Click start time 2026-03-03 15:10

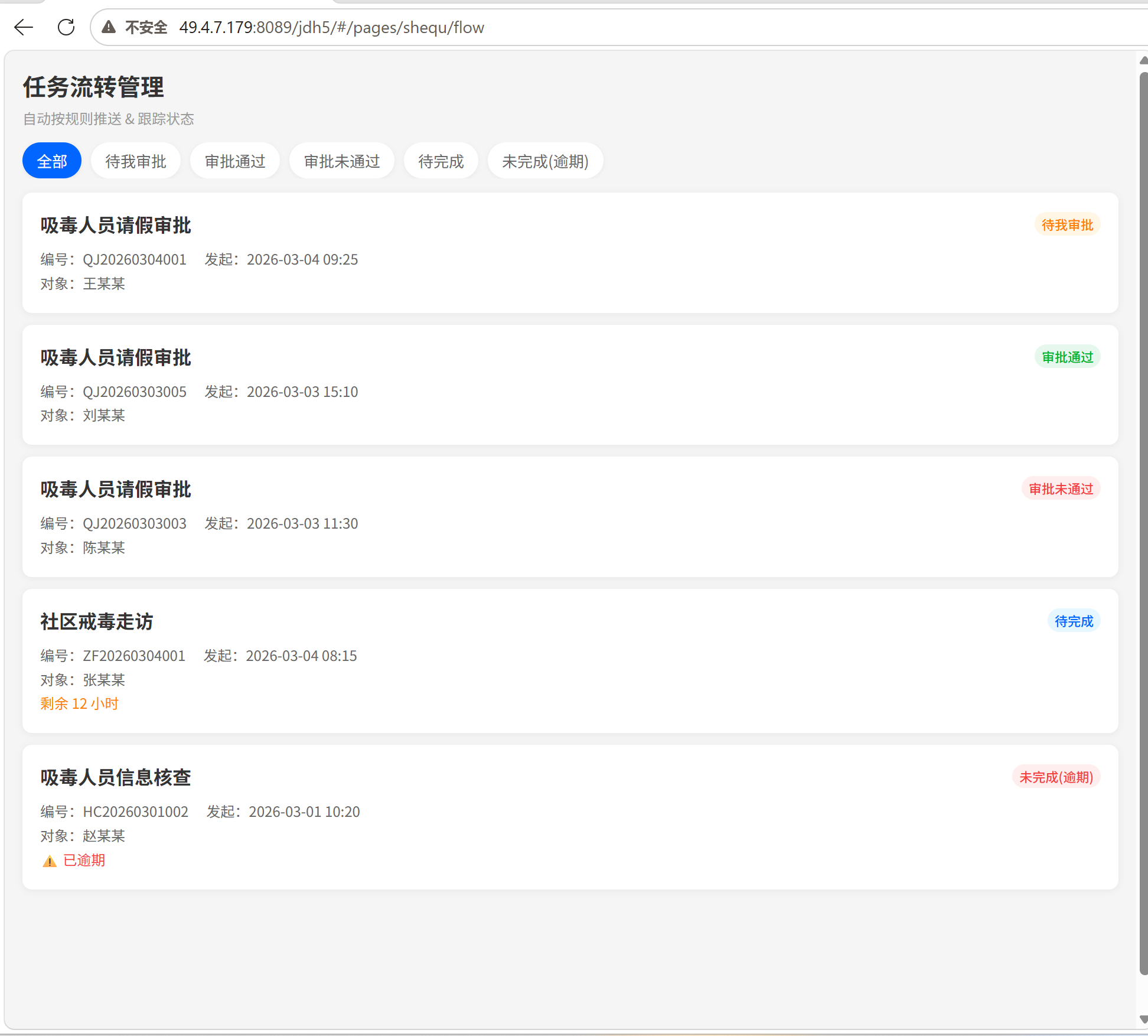point(302,392)
